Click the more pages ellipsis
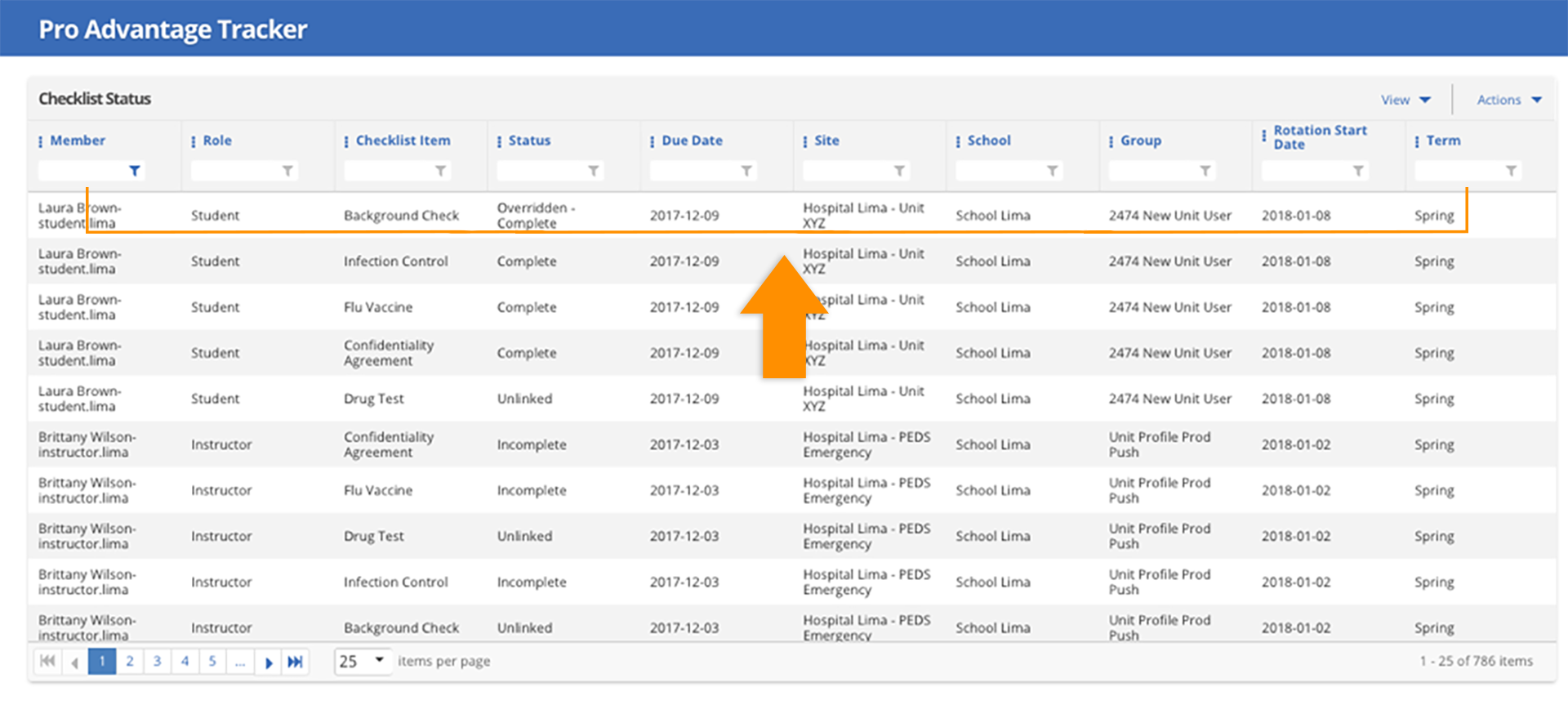 240,661
